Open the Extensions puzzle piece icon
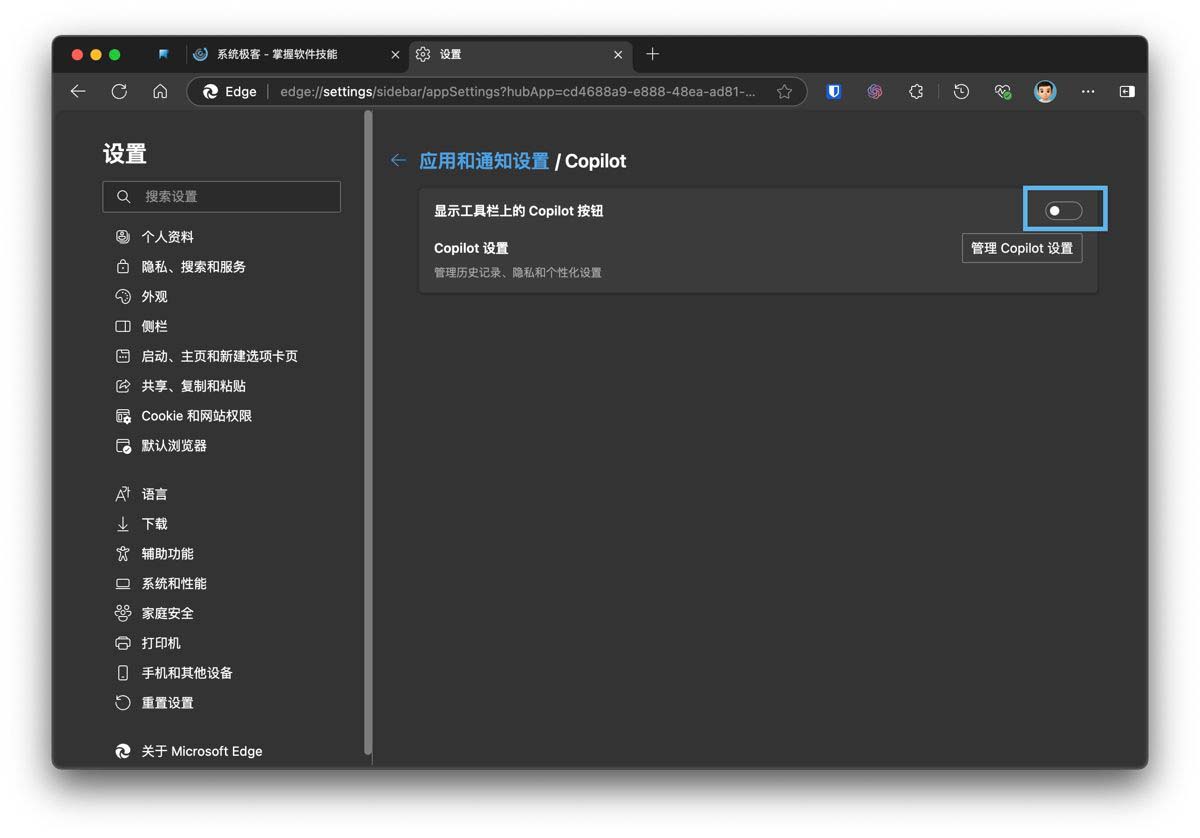This screenshot has width=1200, height=838. 916,91
